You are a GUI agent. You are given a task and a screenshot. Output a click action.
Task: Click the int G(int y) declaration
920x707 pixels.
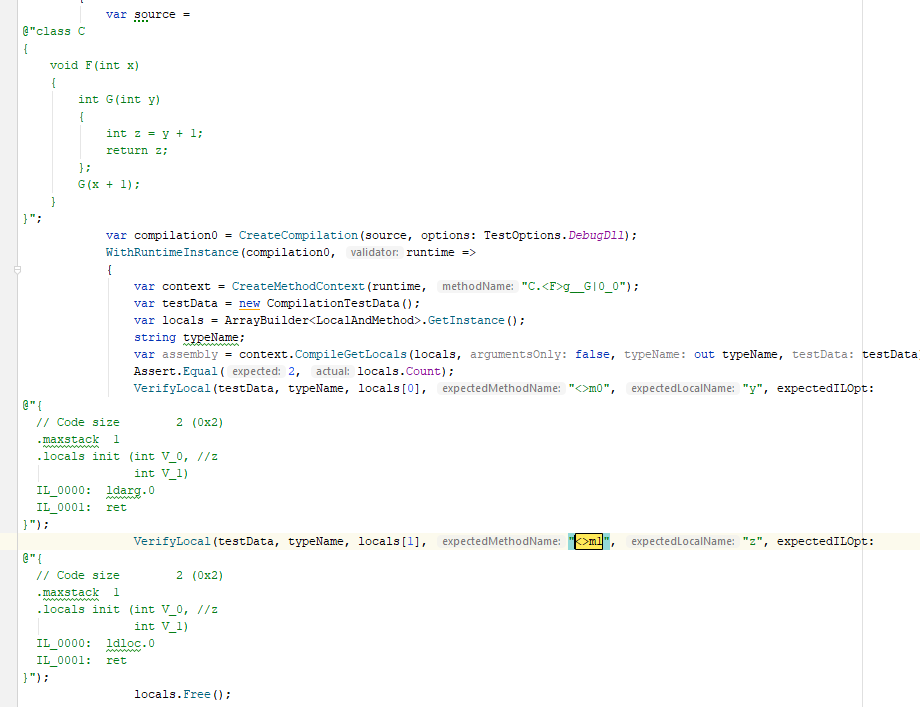tap(119, 99)
